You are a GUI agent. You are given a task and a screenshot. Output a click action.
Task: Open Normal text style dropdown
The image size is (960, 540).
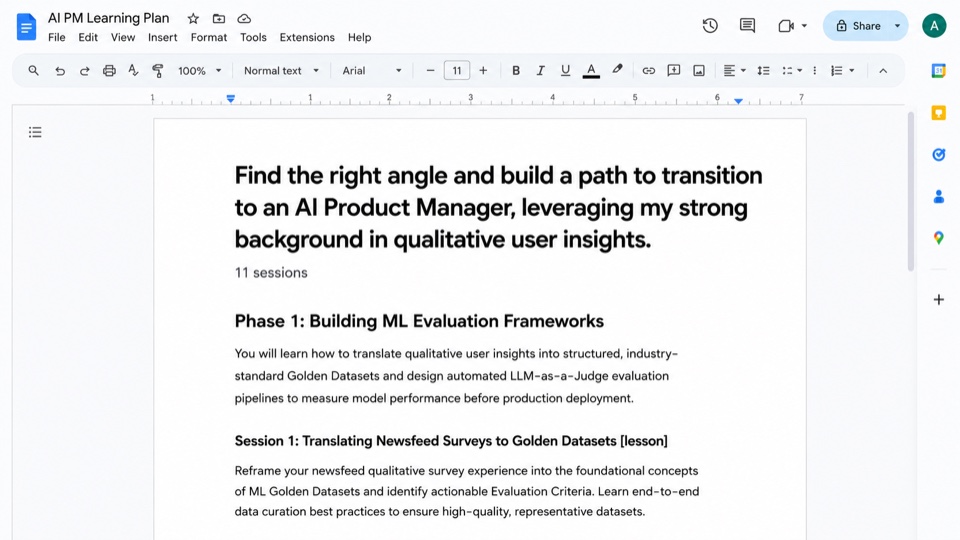click(282, 70)
